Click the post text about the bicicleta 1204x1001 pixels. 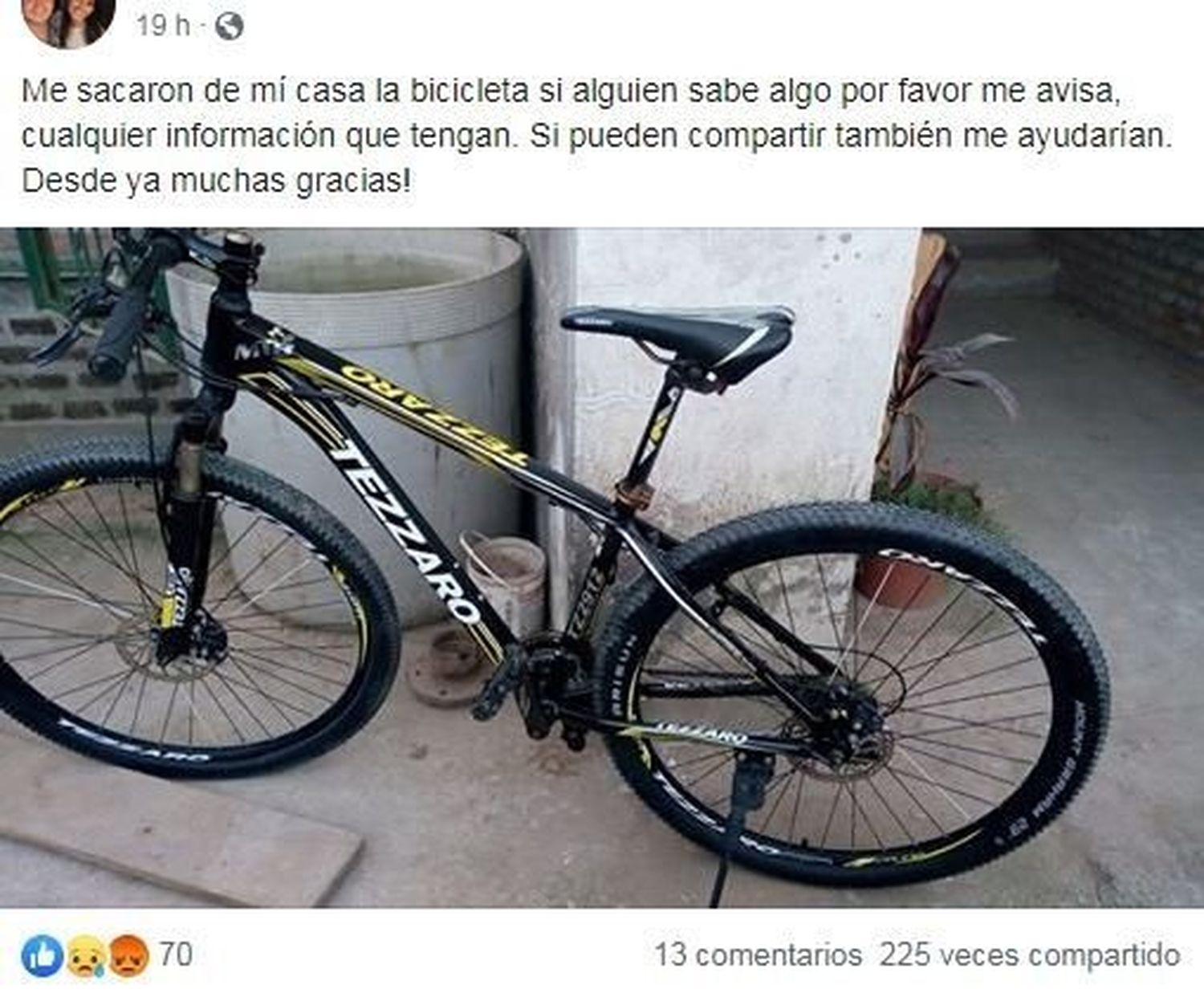tap(597, 136)
